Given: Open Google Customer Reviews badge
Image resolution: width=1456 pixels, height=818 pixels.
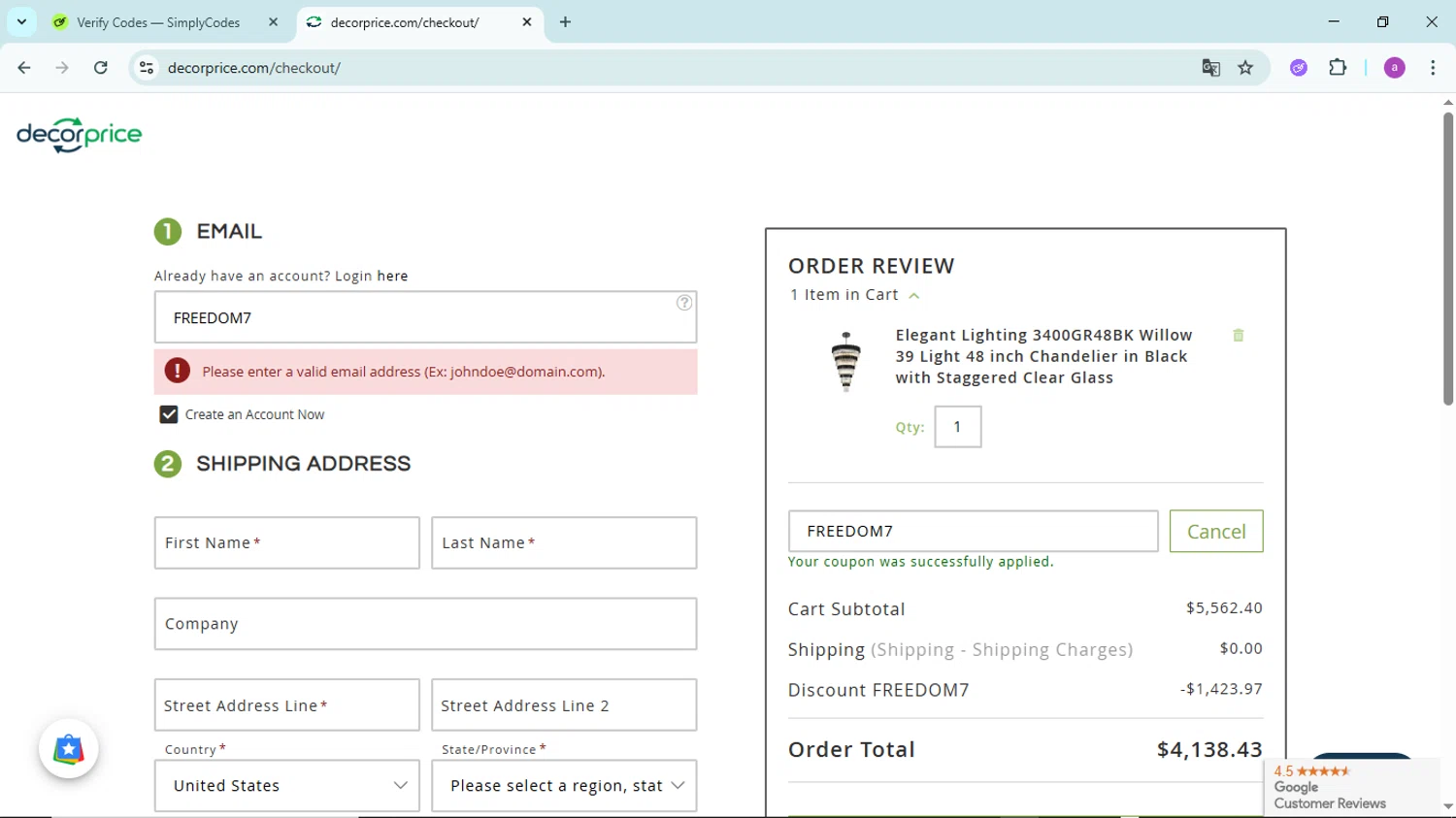Looking at the screenshot, I should tap(1352, 787).
